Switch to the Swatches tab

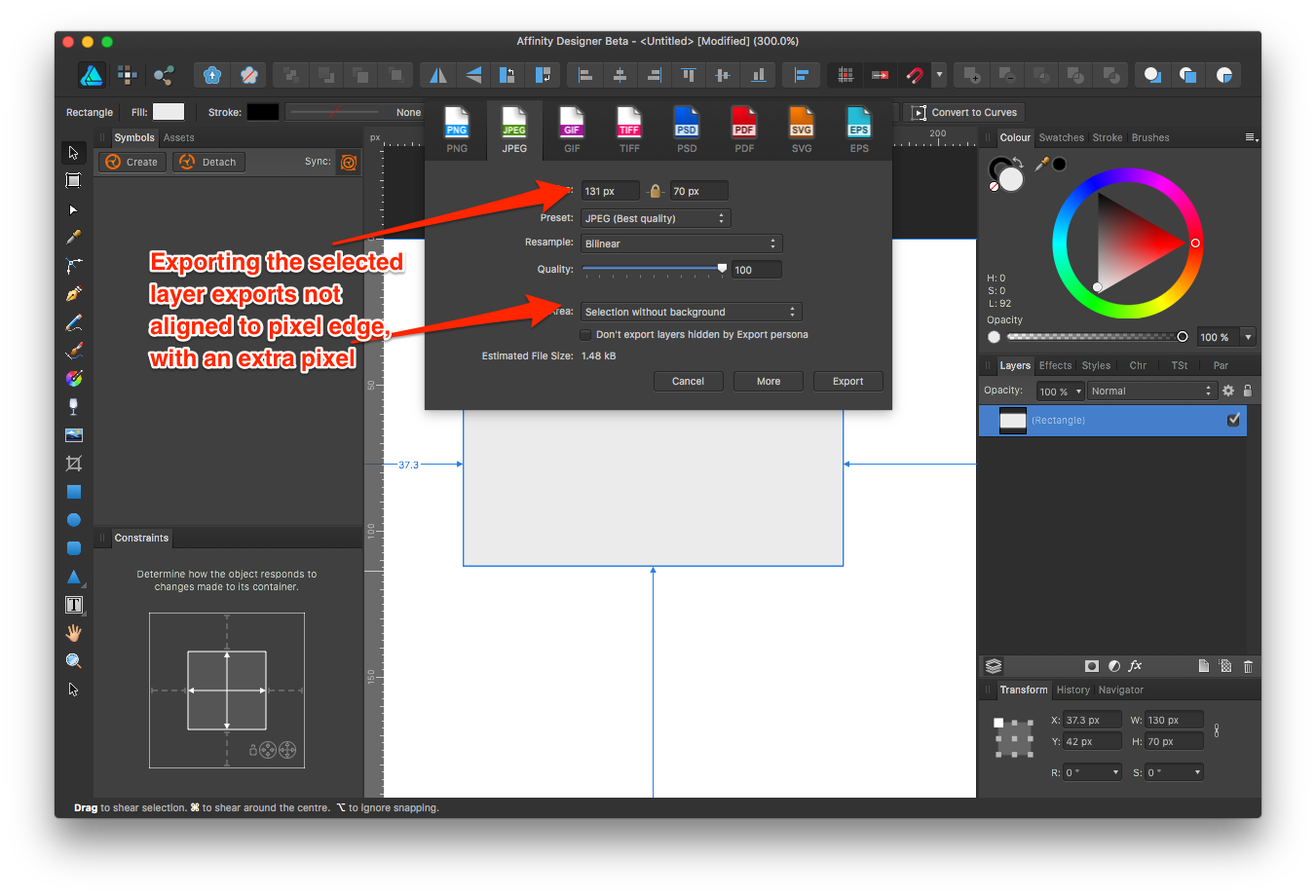pos(1061,137)
